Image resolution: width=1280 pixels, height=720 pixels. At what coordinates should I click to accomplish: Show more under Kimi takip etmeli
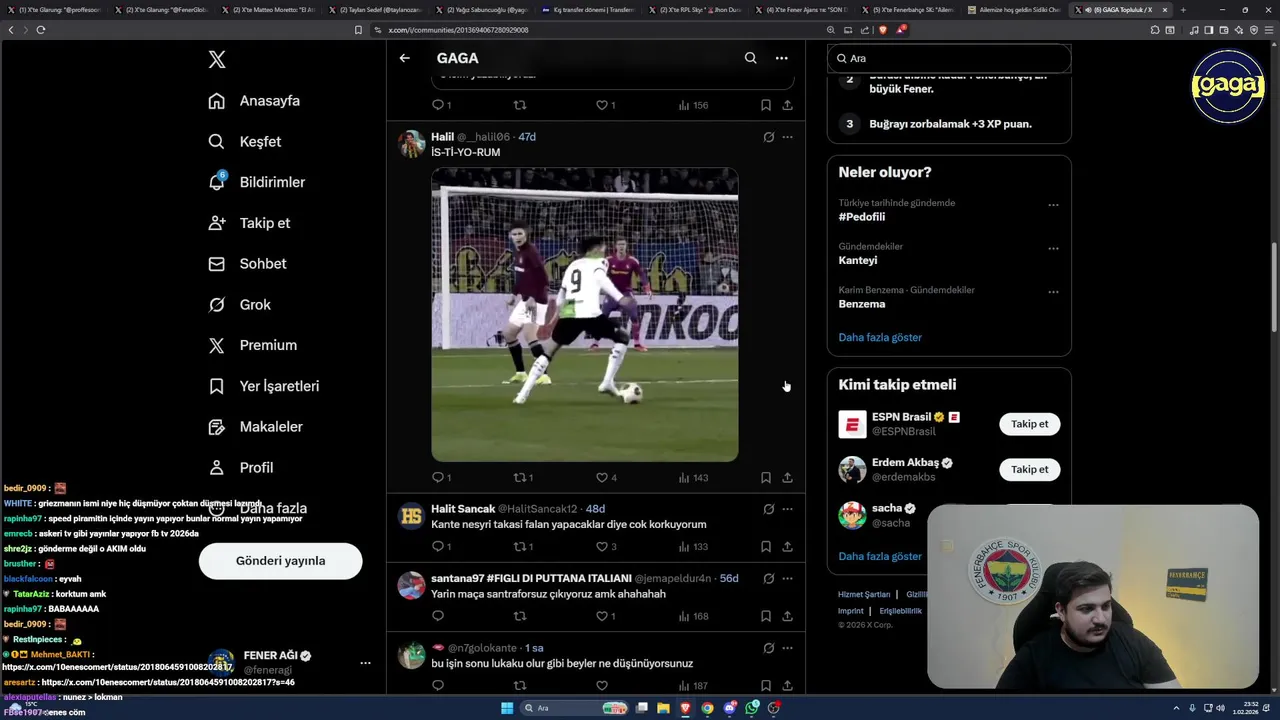(880, 556)
